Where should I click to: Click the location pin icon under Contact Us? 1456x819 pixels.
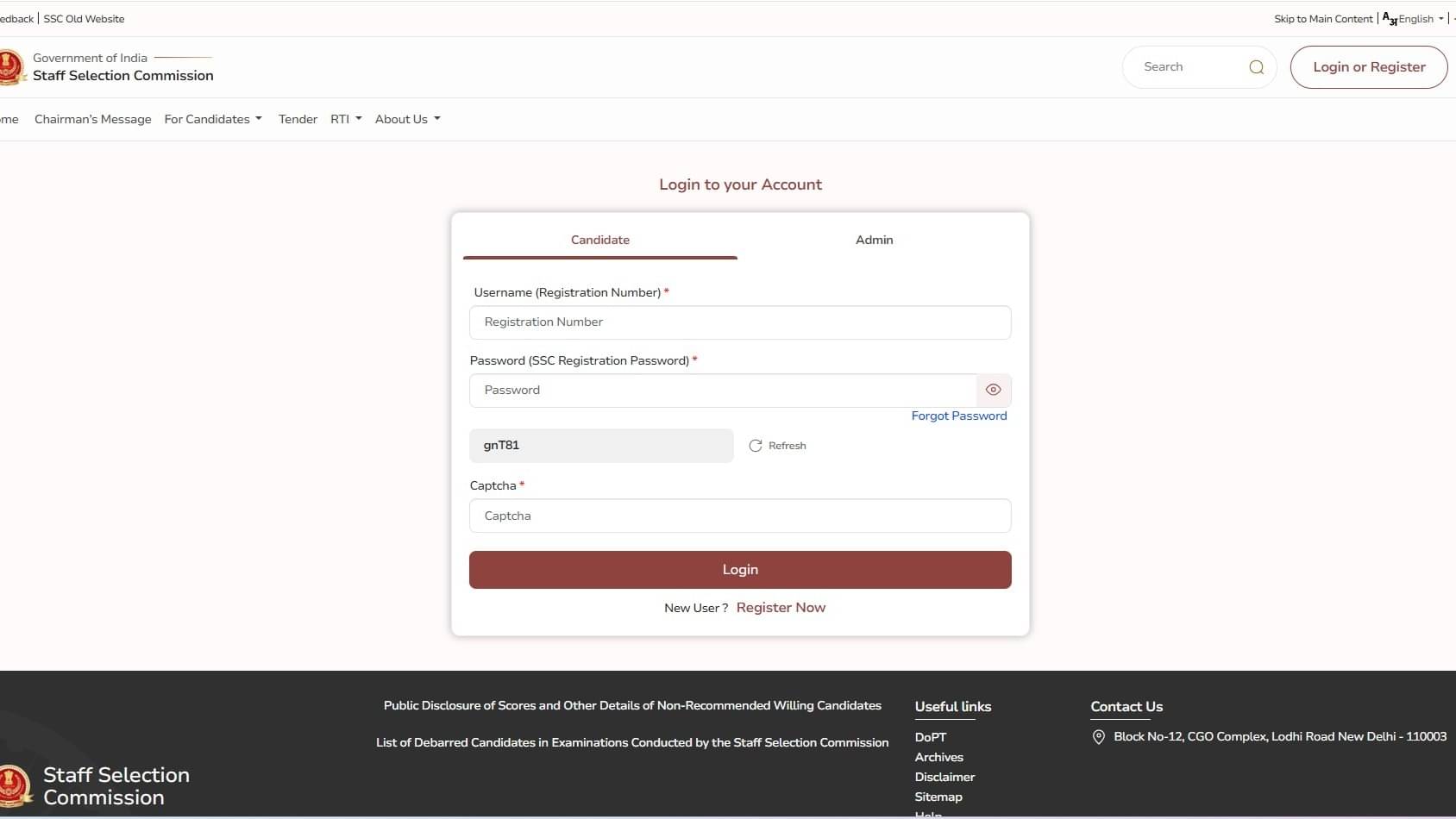1098,737
